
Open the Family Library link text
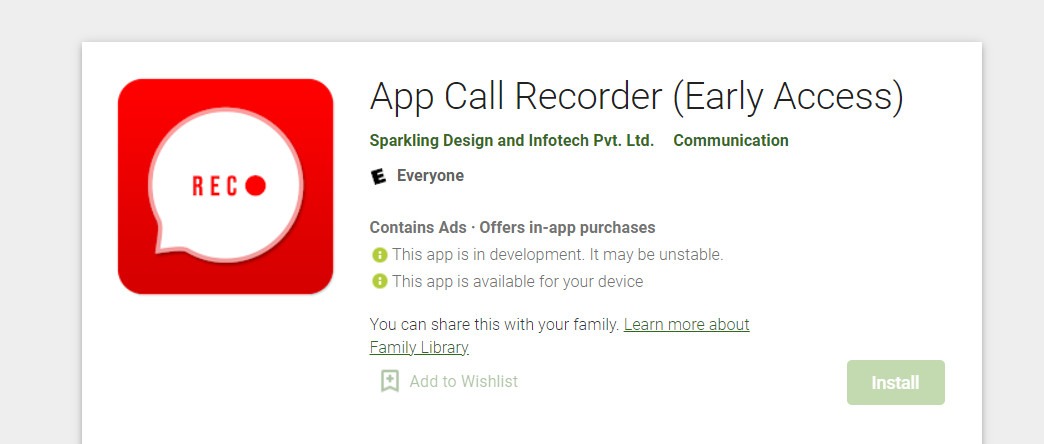pos(419,347)
